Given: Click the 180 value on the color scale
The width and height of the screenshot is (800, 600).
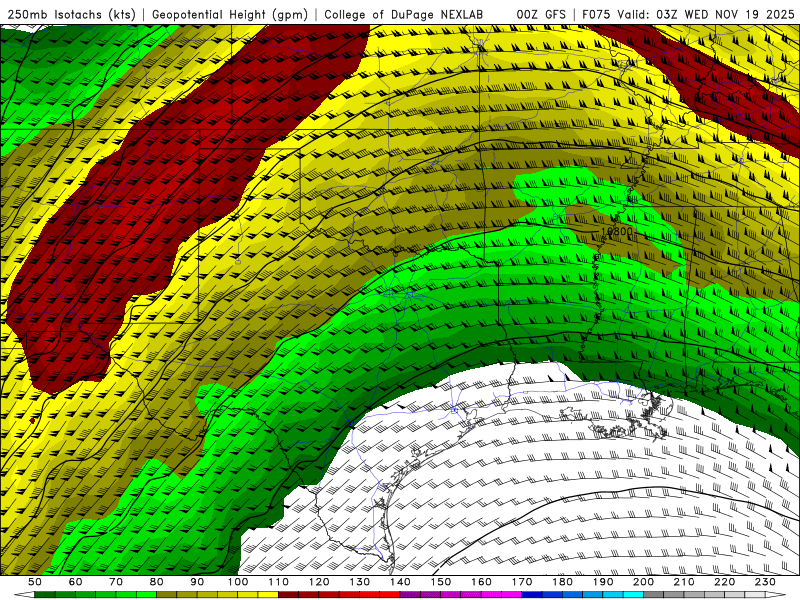Looking at the screenshot, I should coord(562,582).
